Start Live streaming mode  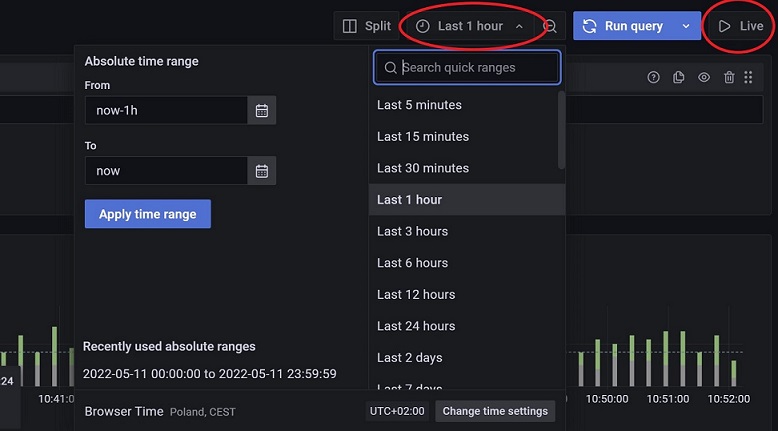click(x=741, y=26)
